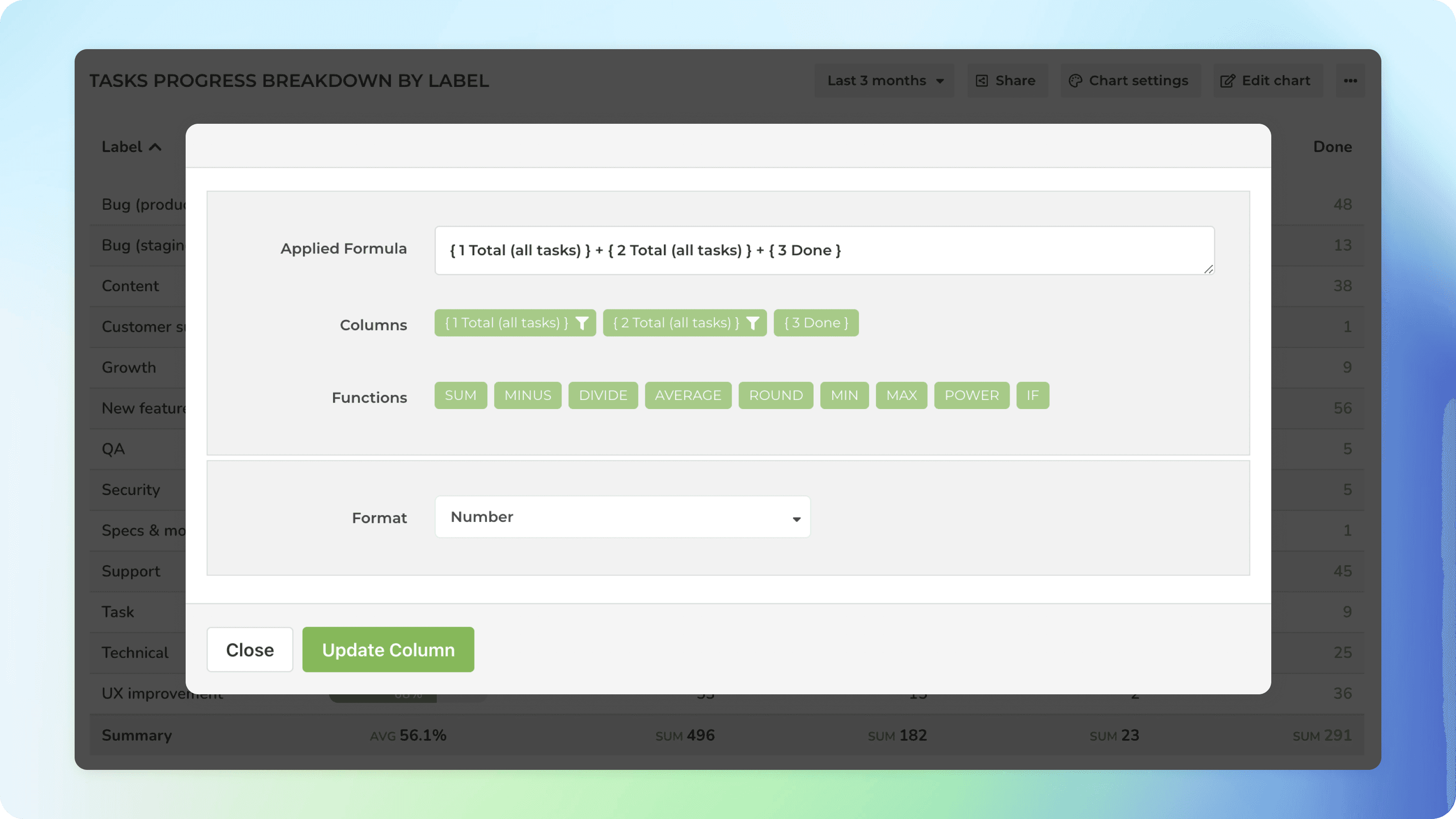This screenshot has width=1456, height=819.
Task: Insert the DIVIDE function
Action: click(x=602, y=395)
